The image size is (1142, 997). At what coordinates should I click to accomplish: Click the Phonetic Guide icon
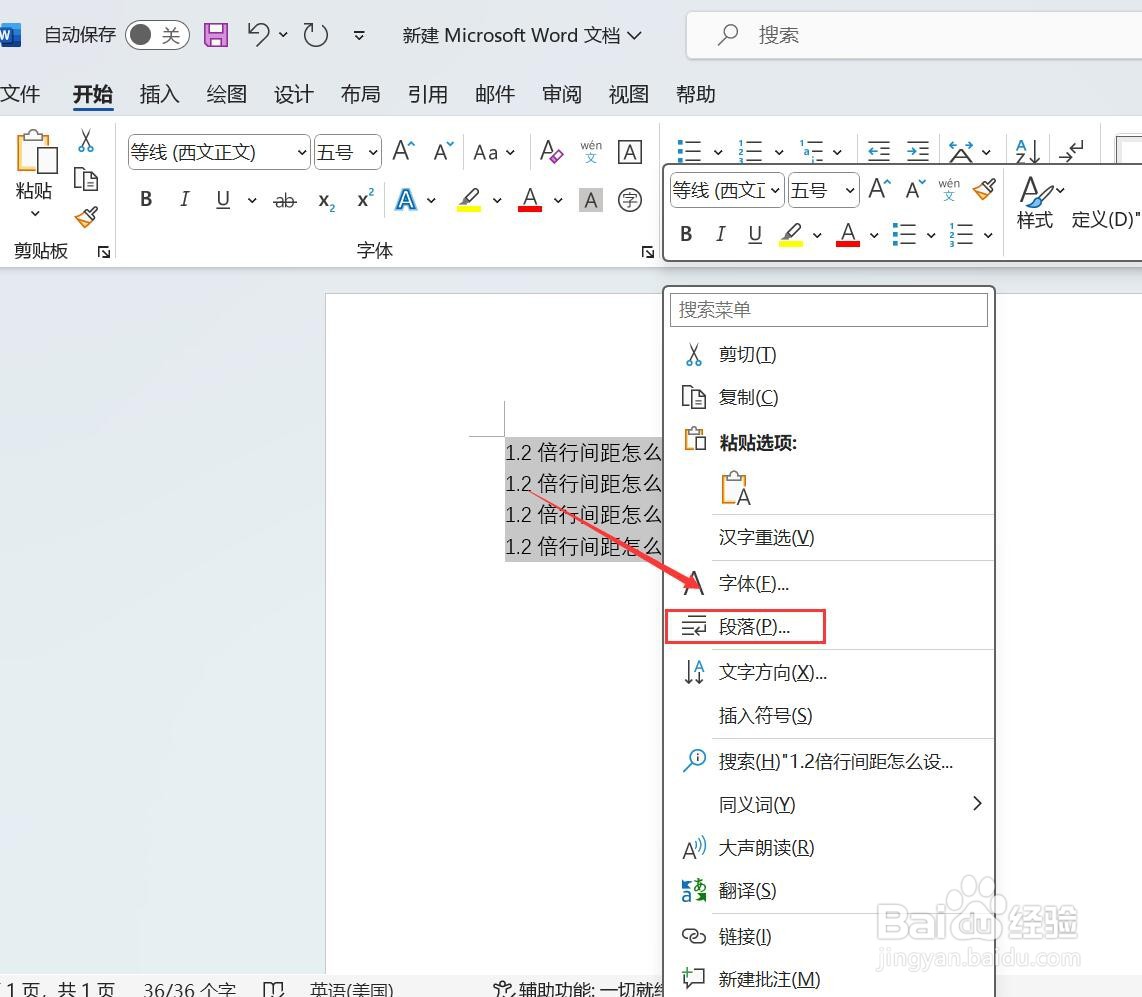pyautogui.click(x=591, y=151)
